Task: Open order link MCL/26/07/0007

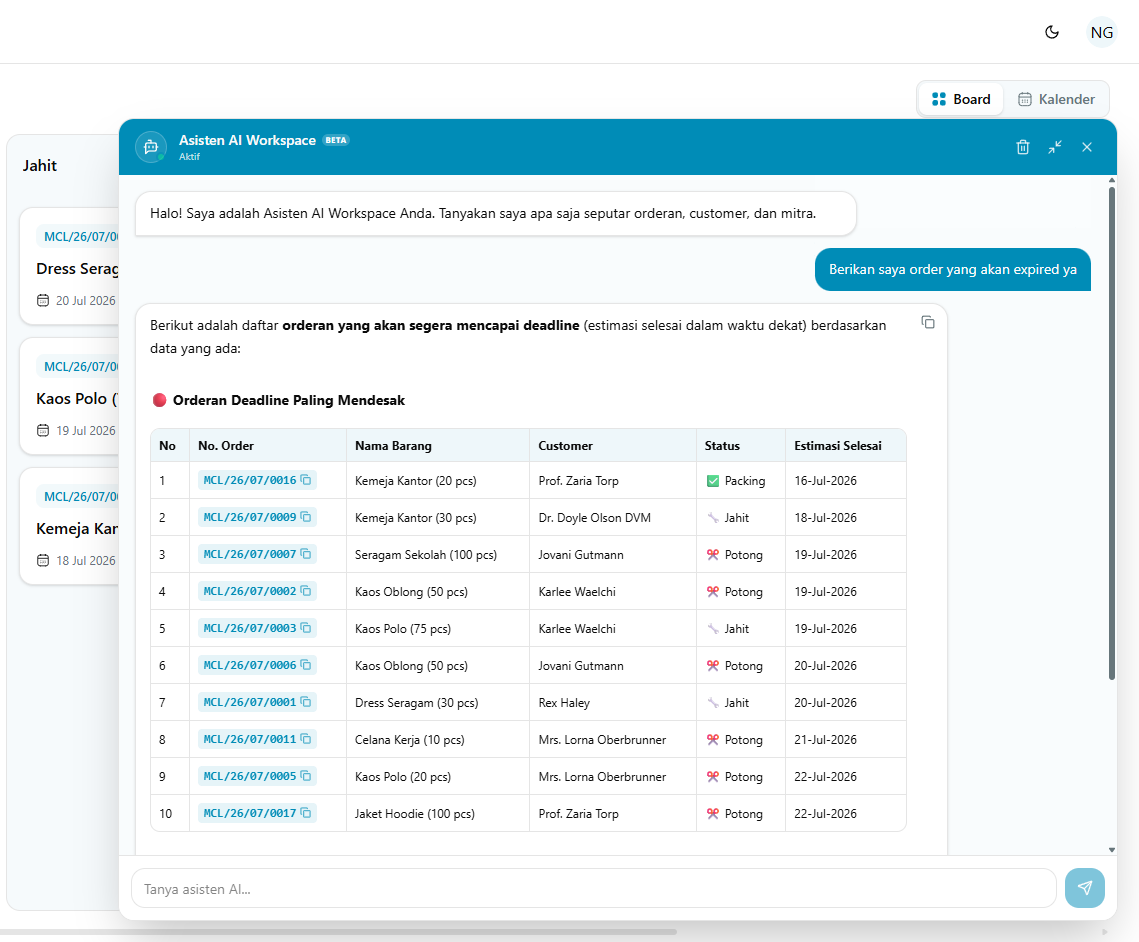Action: (250, 554)
